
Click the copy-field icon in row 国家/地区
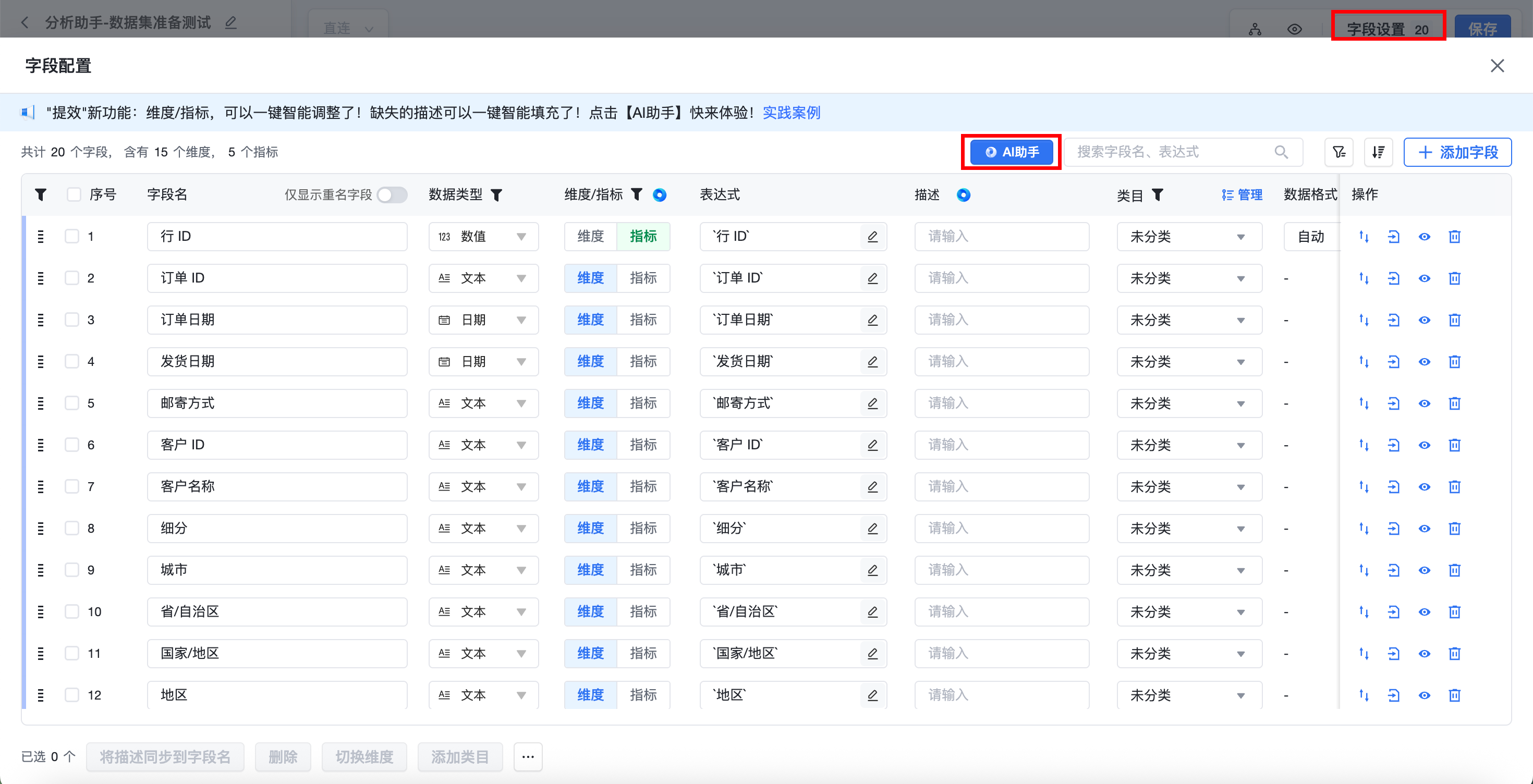(x=1394, y=653)
